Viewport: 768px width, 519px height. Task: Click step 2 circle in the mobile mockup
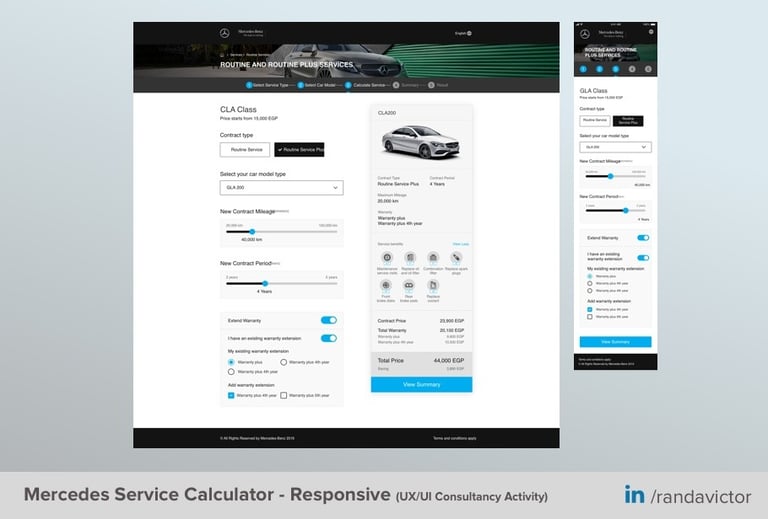pyautogui.click(x=600, y=69)
